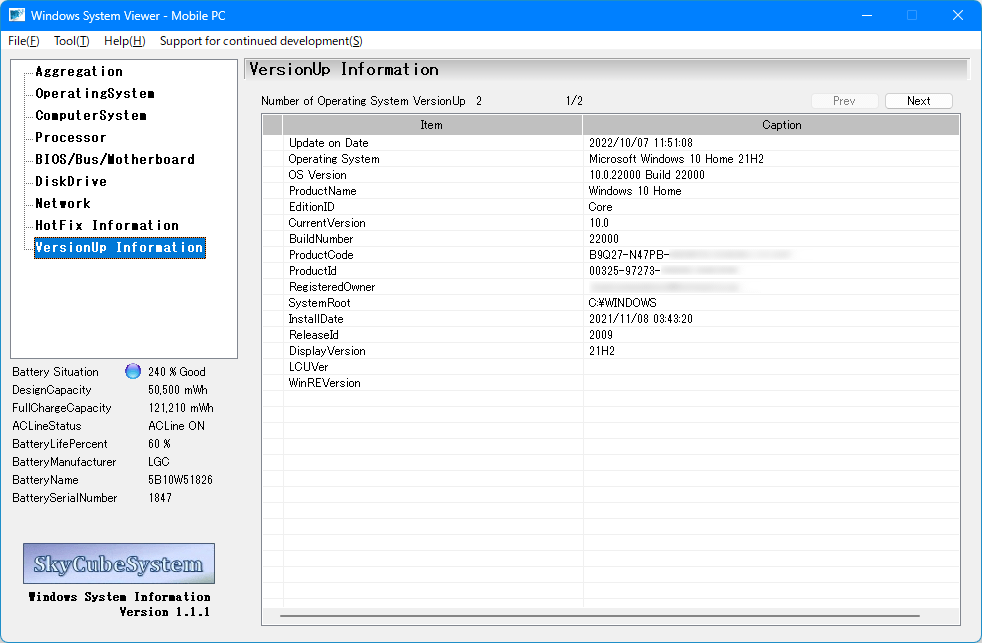The width and height of the screenshot is (982, 643).
Task: Click the 240 % Good battery text
Action: point(177,372)
